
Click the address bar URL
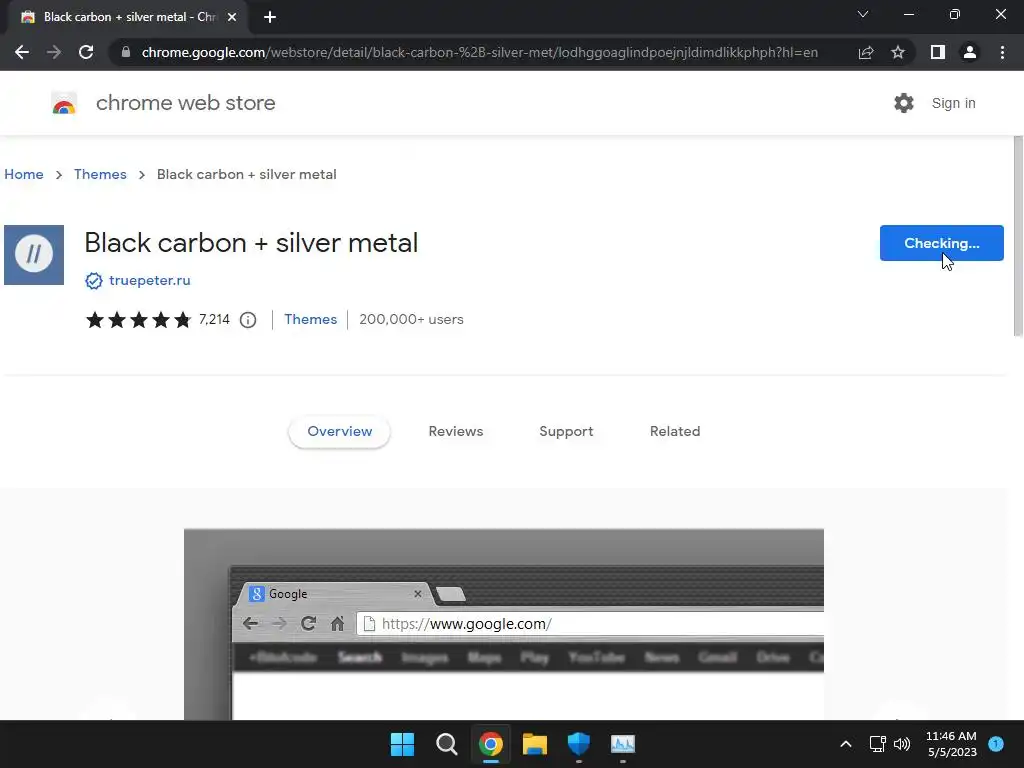(x=479, y=52)
